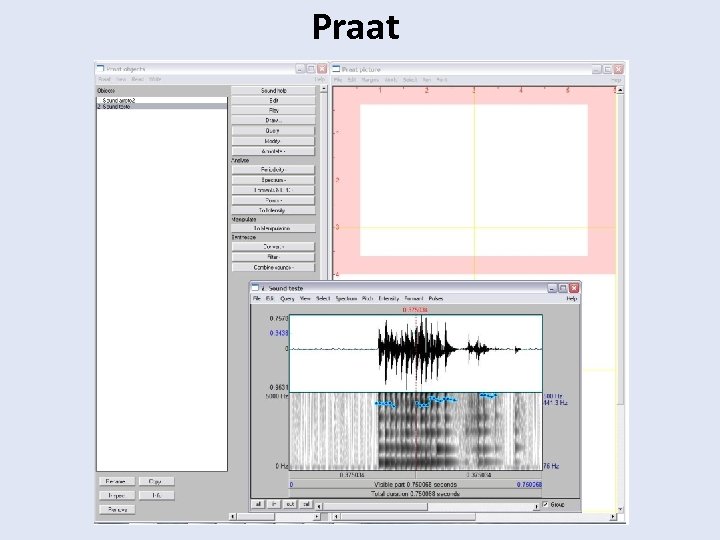This screenshot has width=720, height=540.
Task: Open View menu in Sound teste editor
Action: [305, 298]
